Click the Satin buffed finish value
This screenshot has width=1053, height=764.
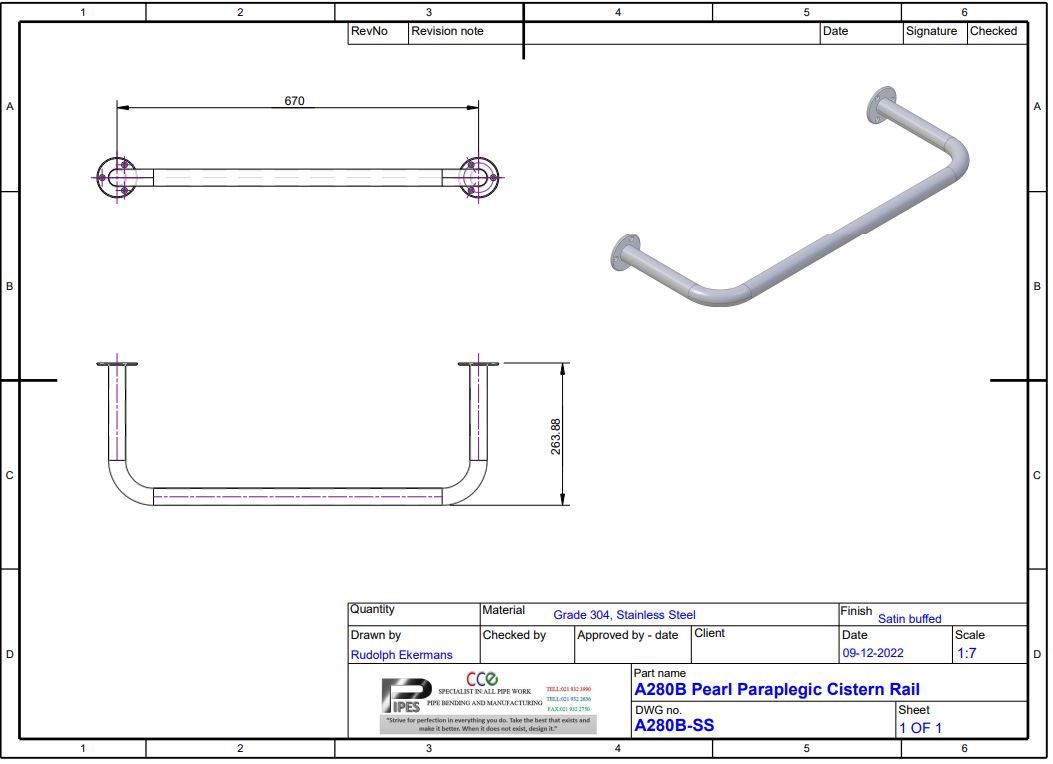909,619
